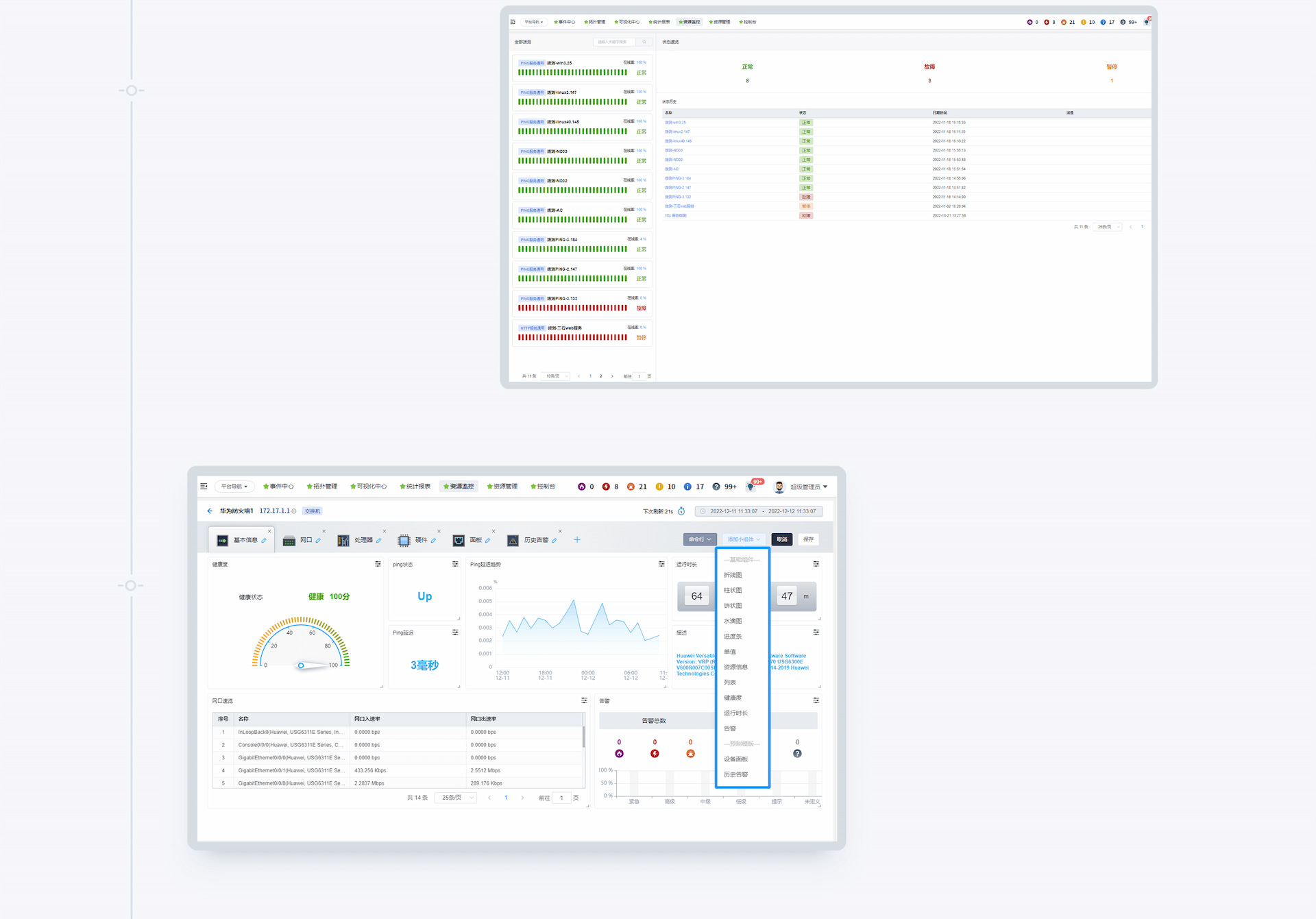This screenshot has width=1316, height=919.
Task: Open the 平台导航 dropdown
Action: coord(234,487)
